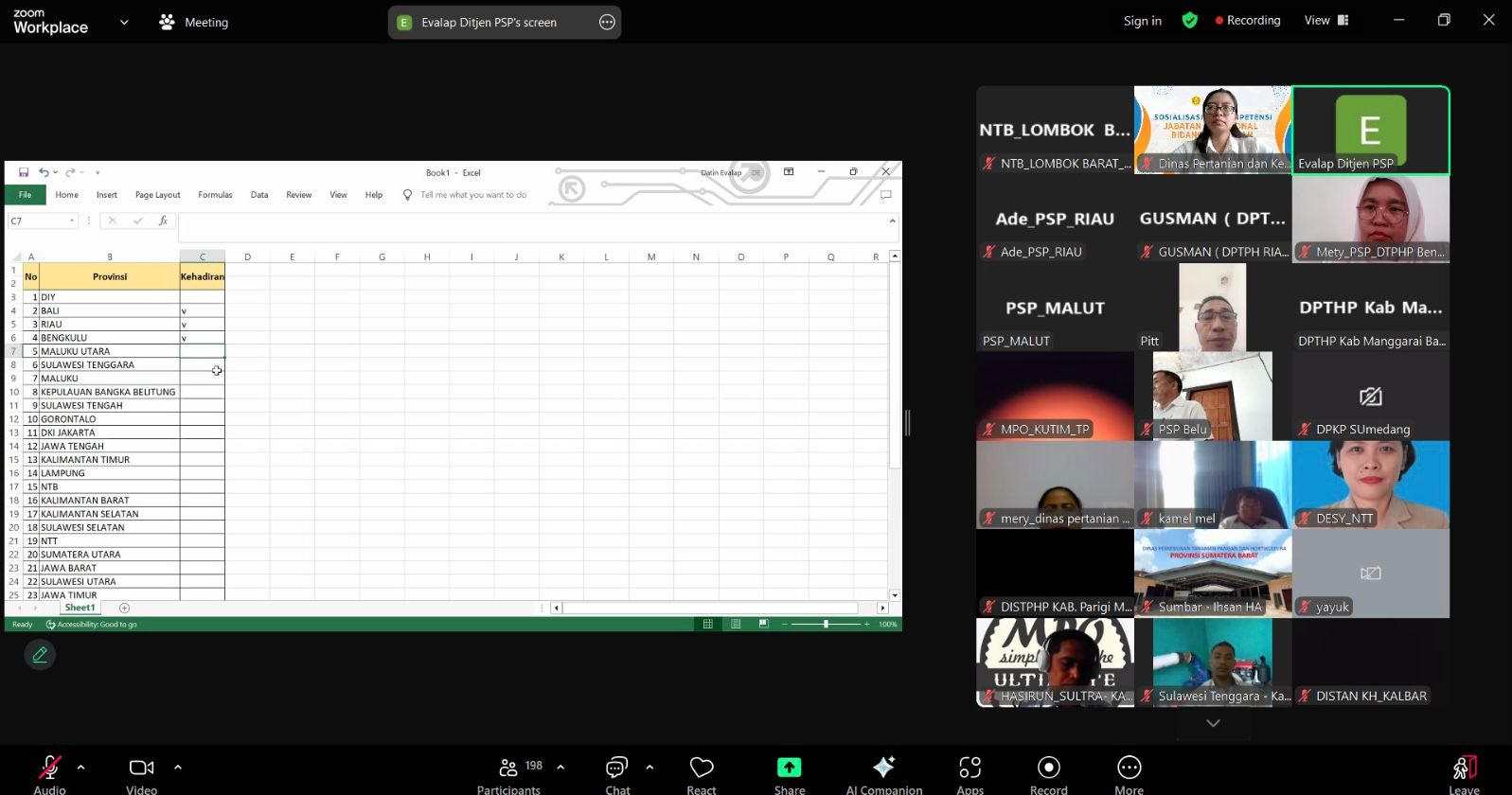Screen dimensions: 1512x795
Task: Select the Meeting tab
Action: pyautogui.click(x=194, y=22)
